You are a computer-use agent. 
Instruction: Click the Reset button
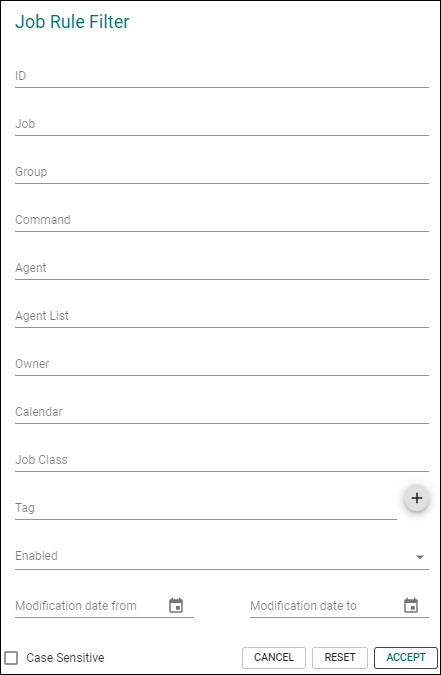340,657
